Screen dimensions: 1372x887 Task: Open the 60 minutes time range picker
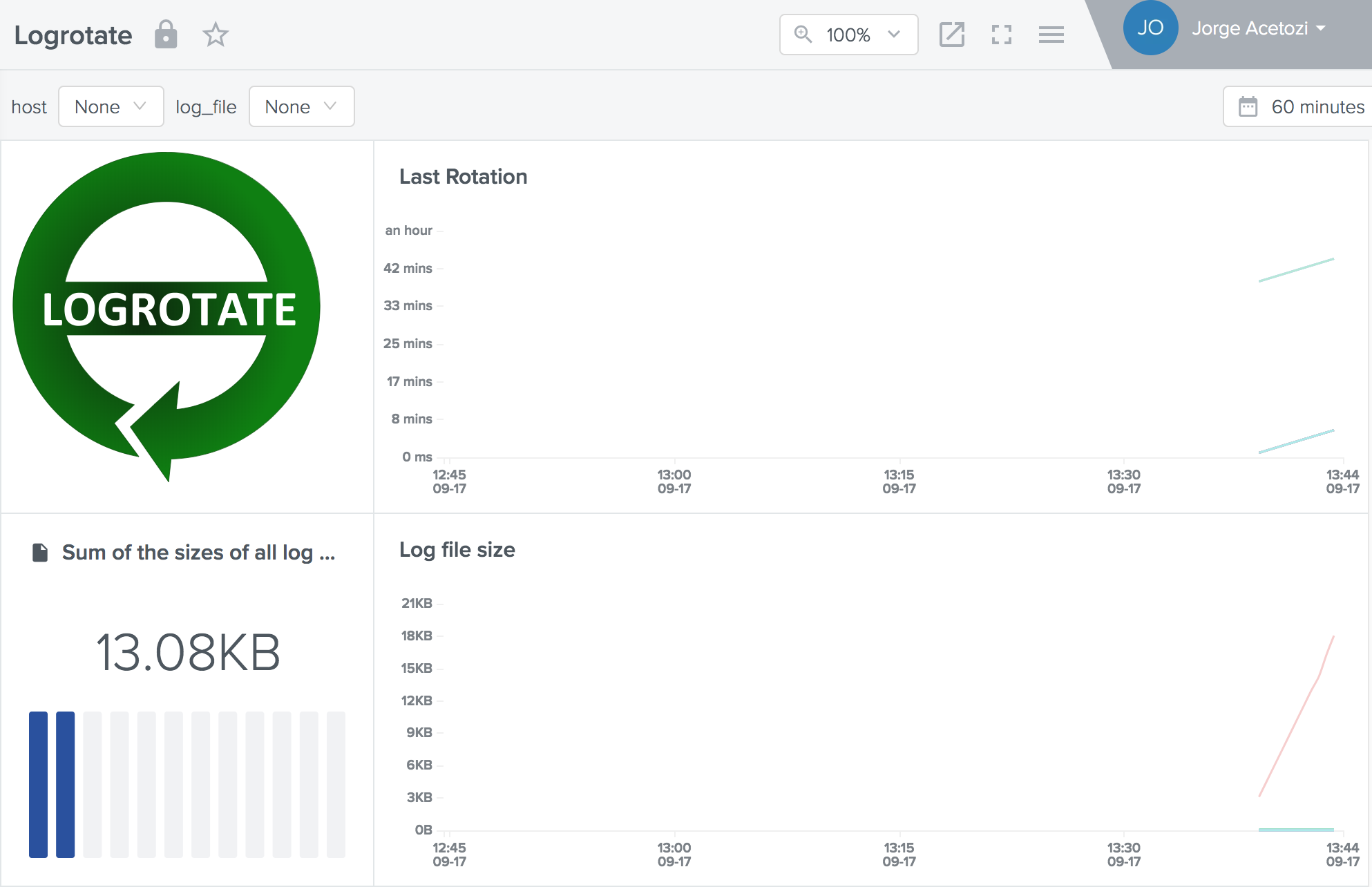pos(1297,106)
